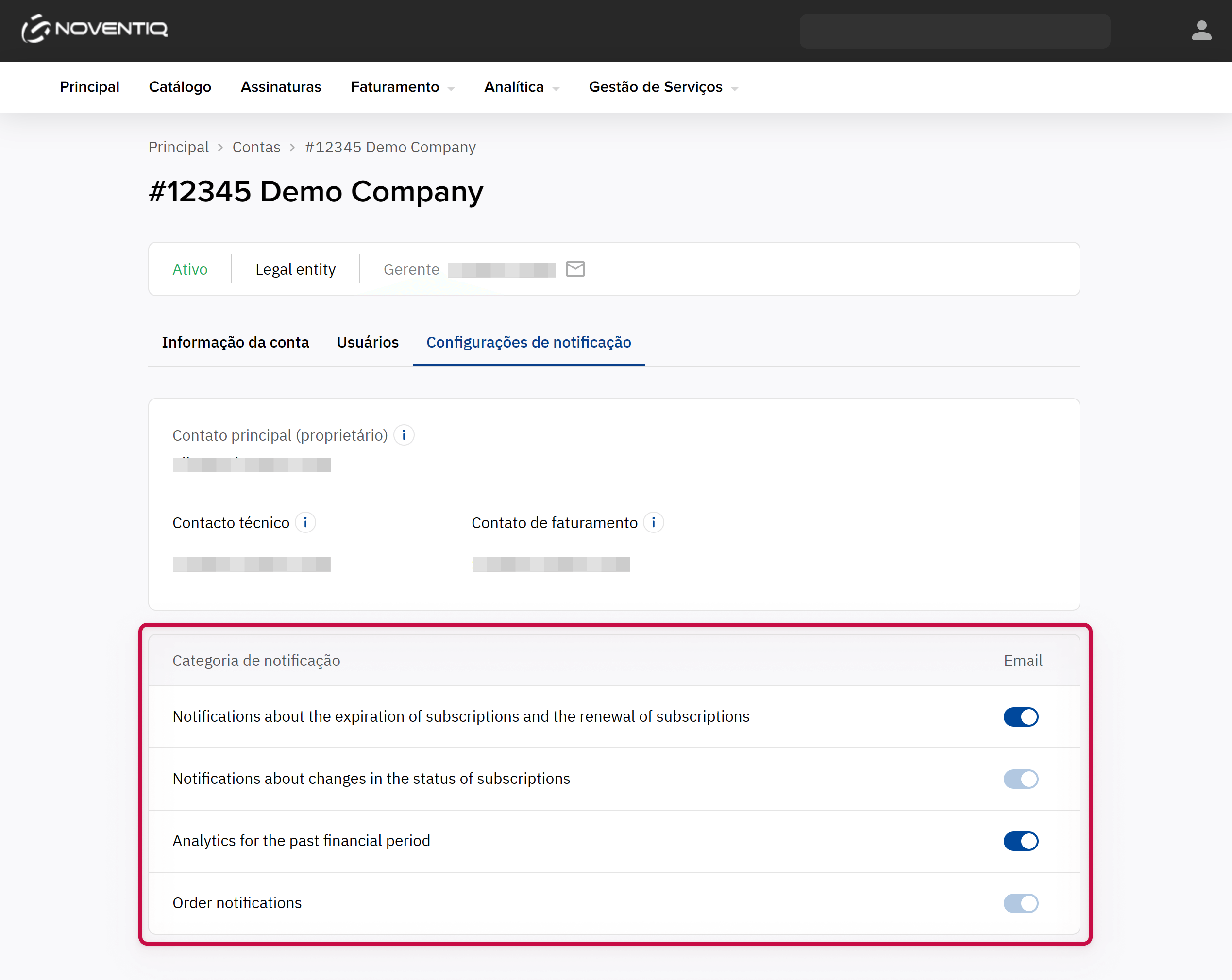Switch to the Informação da conta tab

click(235, 342)
